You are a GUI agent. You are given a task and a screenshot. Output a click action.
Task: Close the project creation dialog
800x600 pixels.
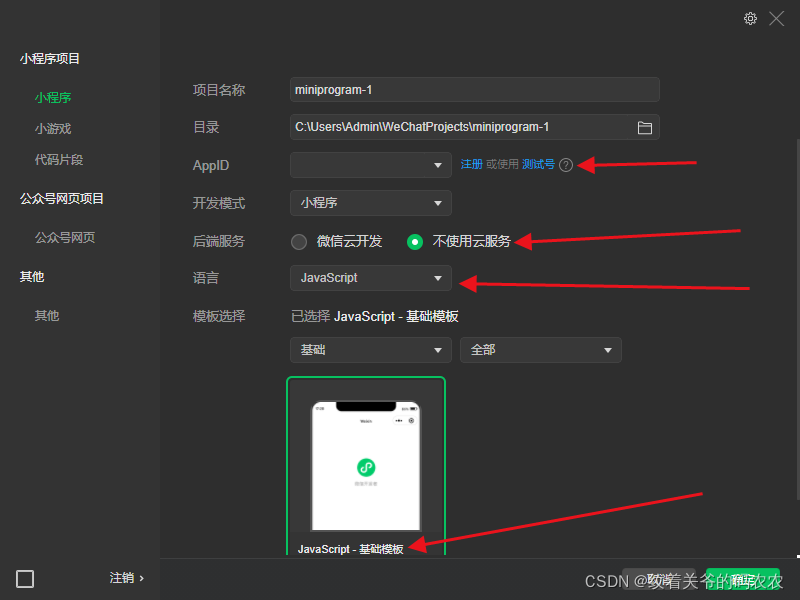pos(777,19)
